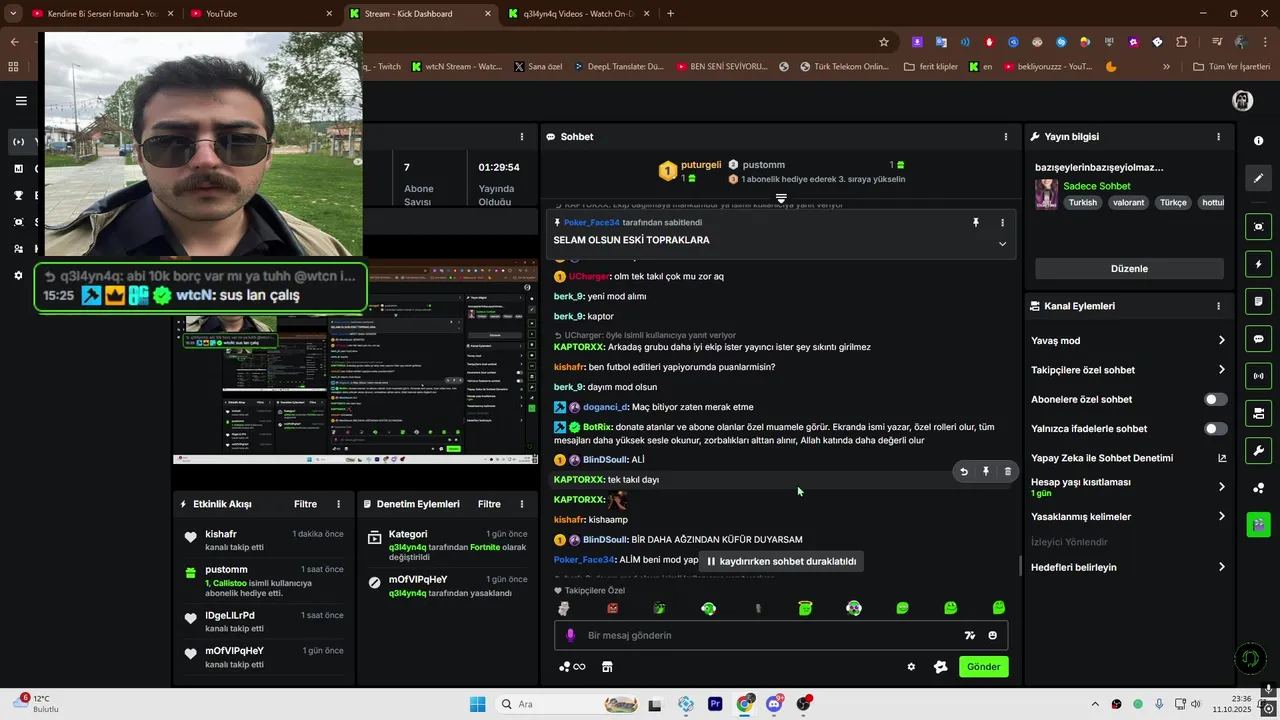Screen dimensions: 1280x720
Task: Resume chat via kaydırırken sohbet duraklatıldı
Action: click(781, 561)
